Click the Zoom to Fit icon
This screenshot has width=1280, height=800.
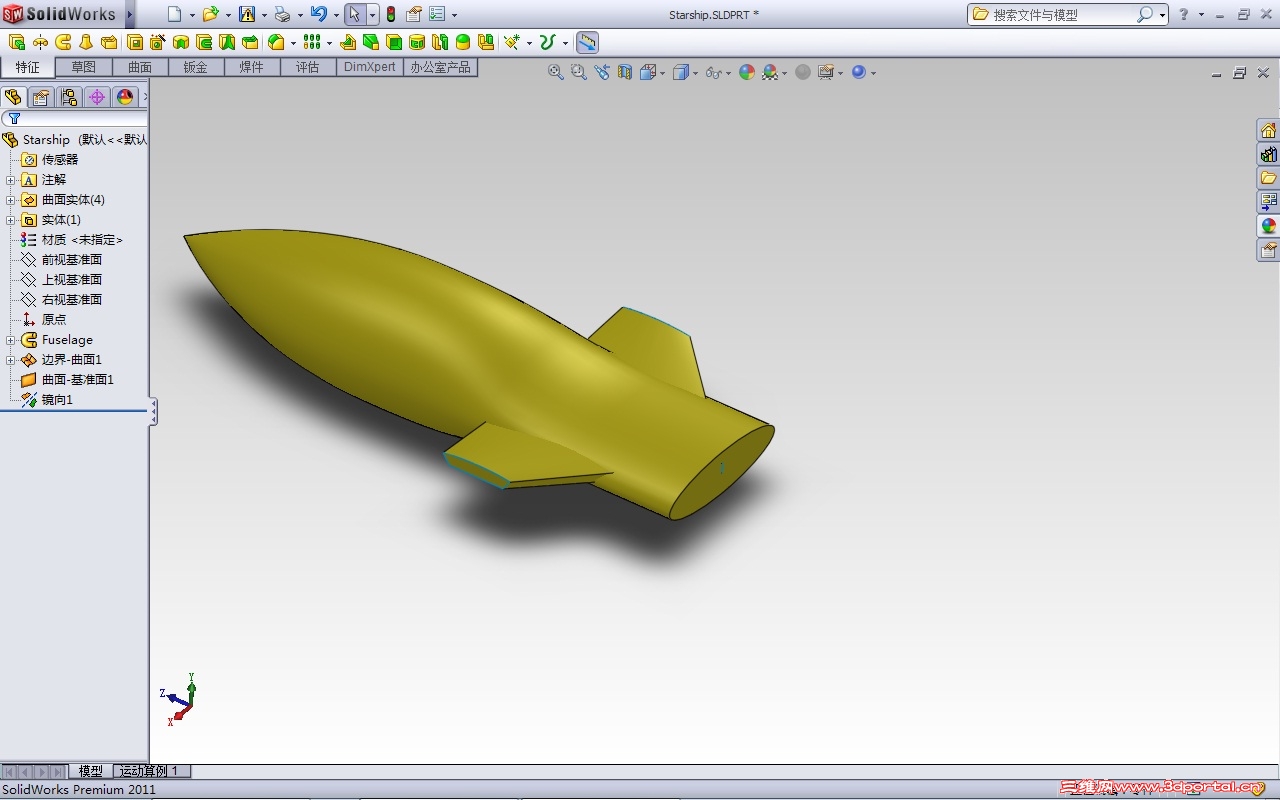(x=556, y=72)
